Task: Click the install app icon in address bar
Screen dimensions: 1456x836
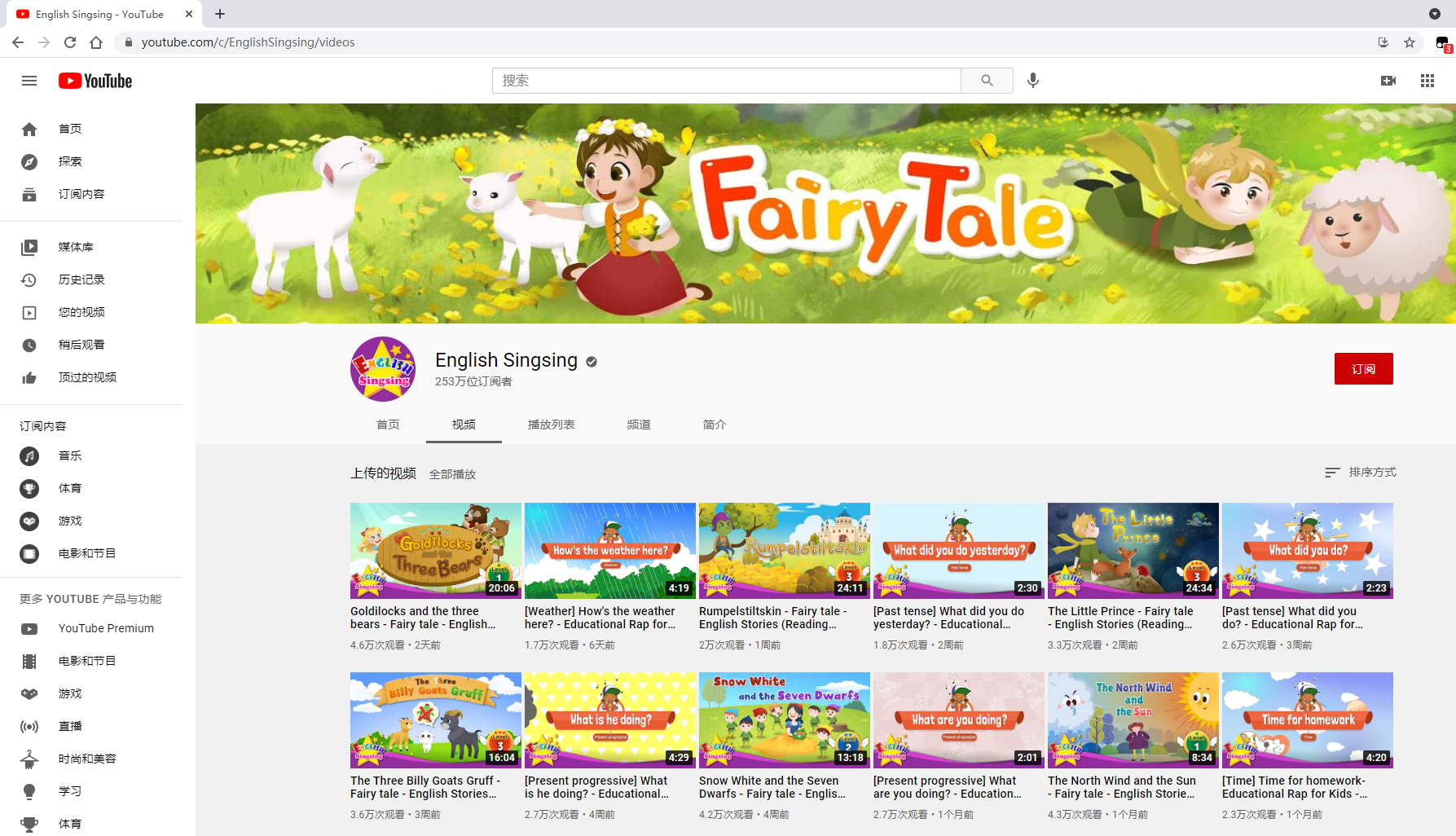Action: click(1383, 42)
